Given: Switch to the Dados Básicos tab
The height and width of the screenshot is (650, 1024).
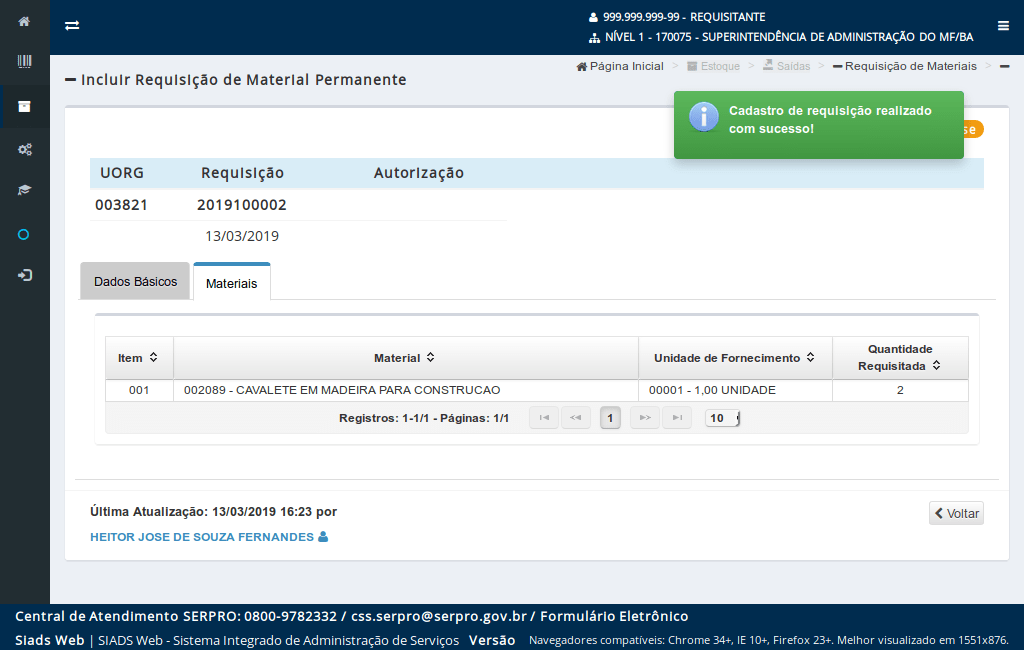Looking at the screenshot, I should [135, 282].
